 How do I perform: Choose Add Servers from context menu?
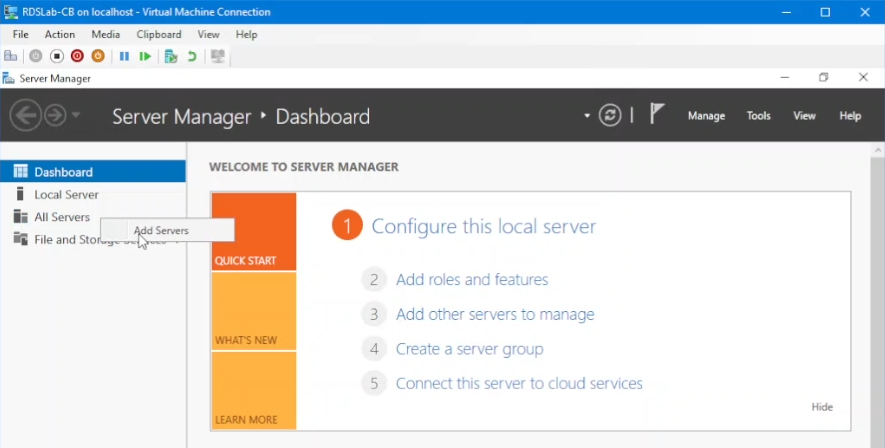click(162, 231)
